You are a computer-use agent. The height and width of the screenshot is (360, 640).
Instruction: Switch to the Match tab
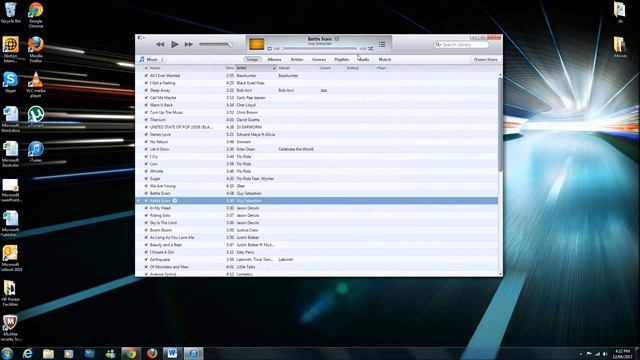(384, 60)
